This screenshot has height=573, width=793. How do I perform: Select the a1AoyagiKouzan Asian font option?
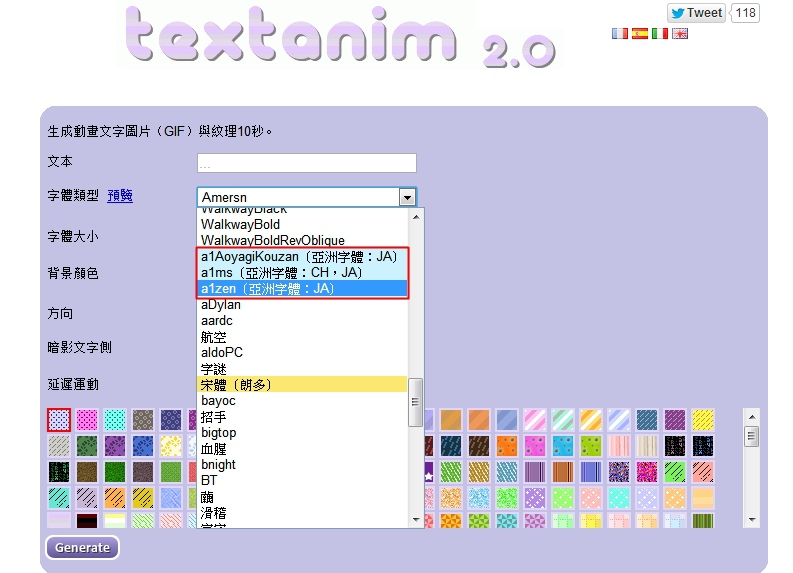tap(302, 257)
